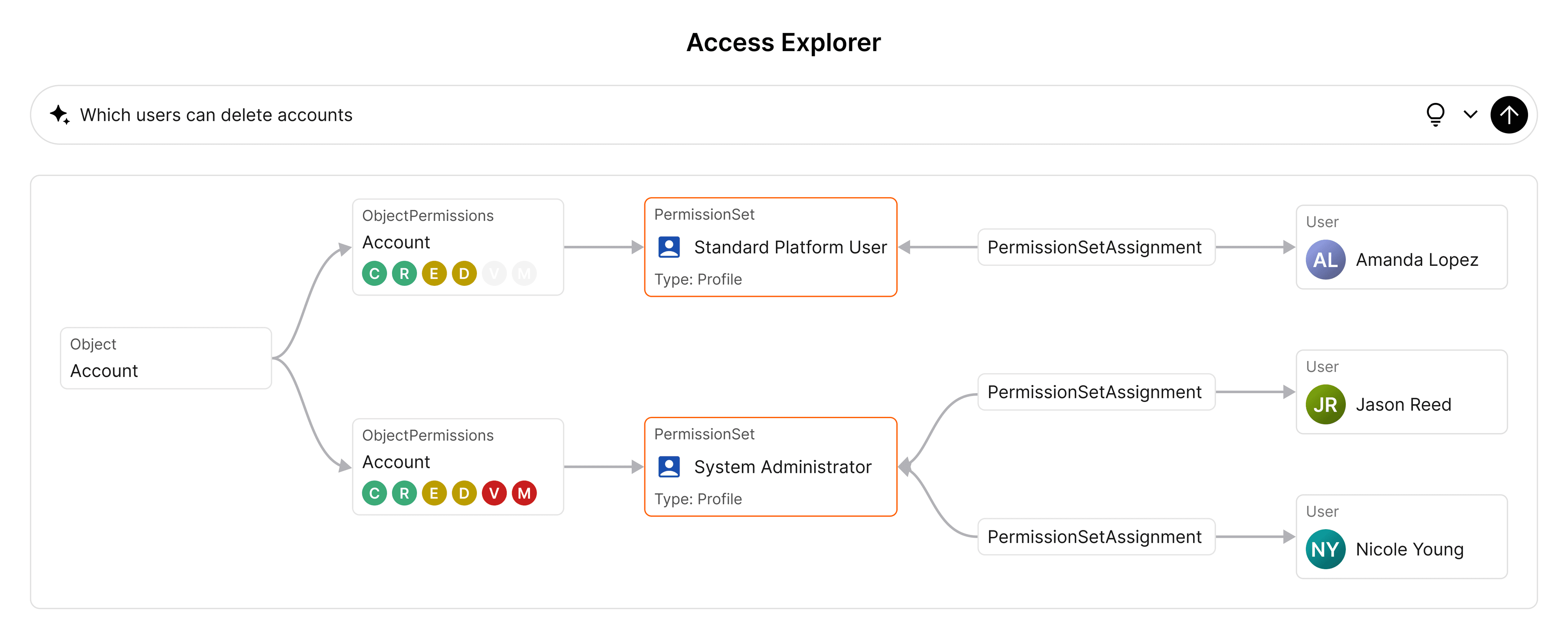Click Jason Reed's JR avatar
The width and height of the screenshot is (1568, 639).
point(1325,405)
